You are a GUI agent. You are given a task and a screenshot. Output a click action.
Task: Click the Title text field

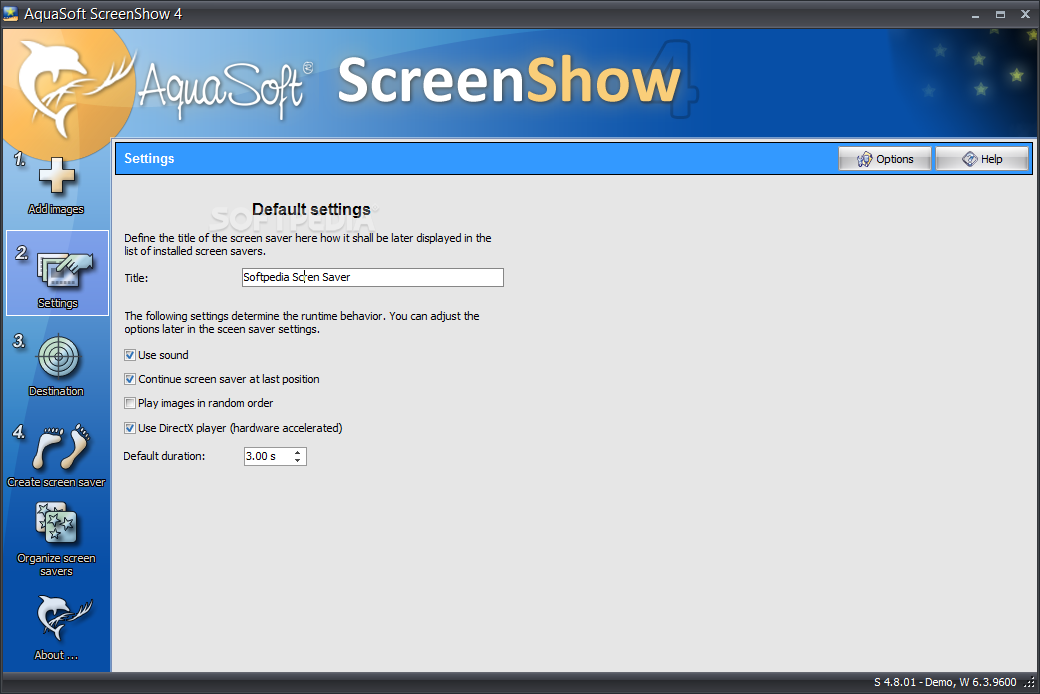pyautogui.click(x=373, y=277)
